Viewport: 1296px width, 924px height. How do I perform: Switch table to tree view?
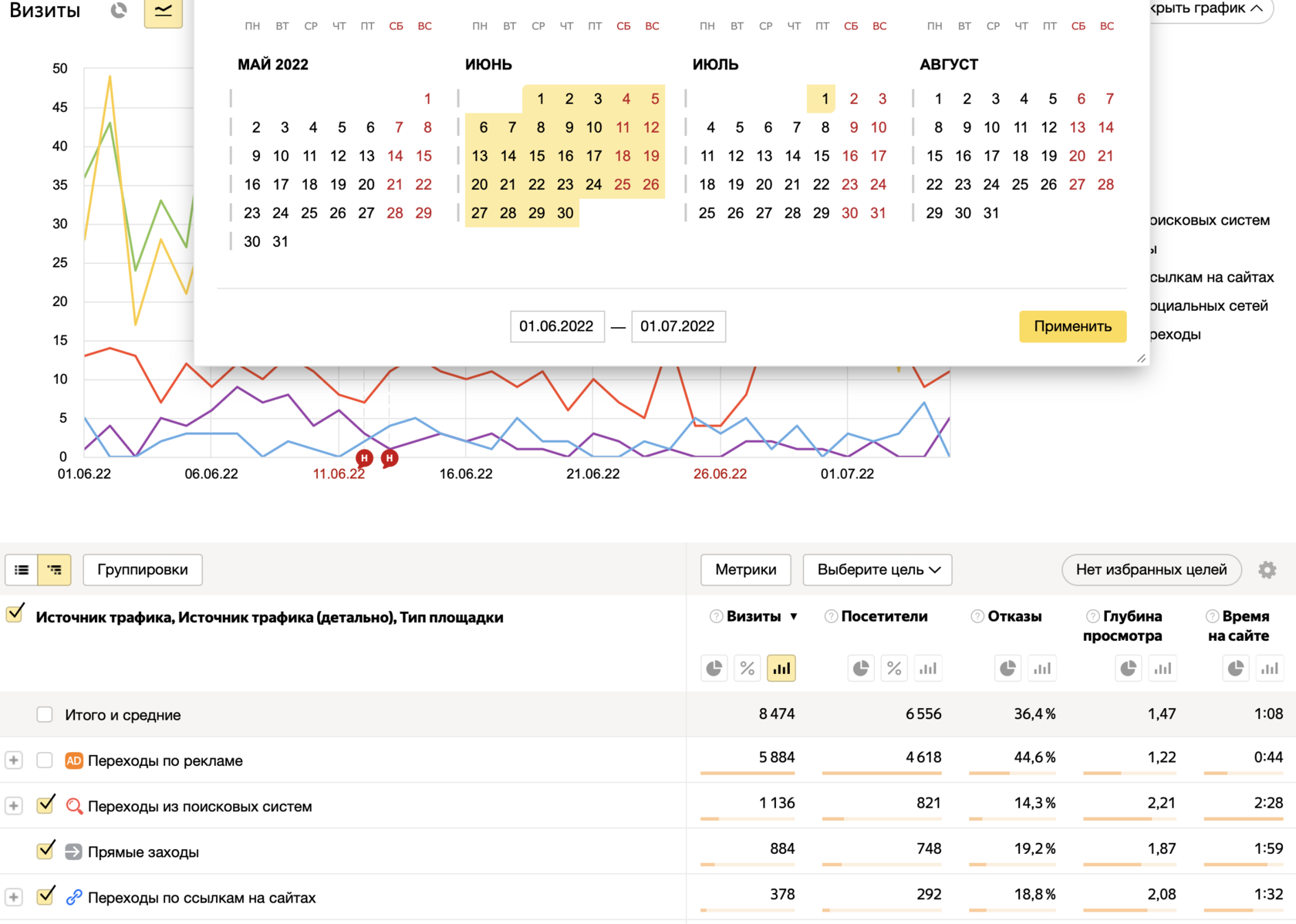click(55, 570)
